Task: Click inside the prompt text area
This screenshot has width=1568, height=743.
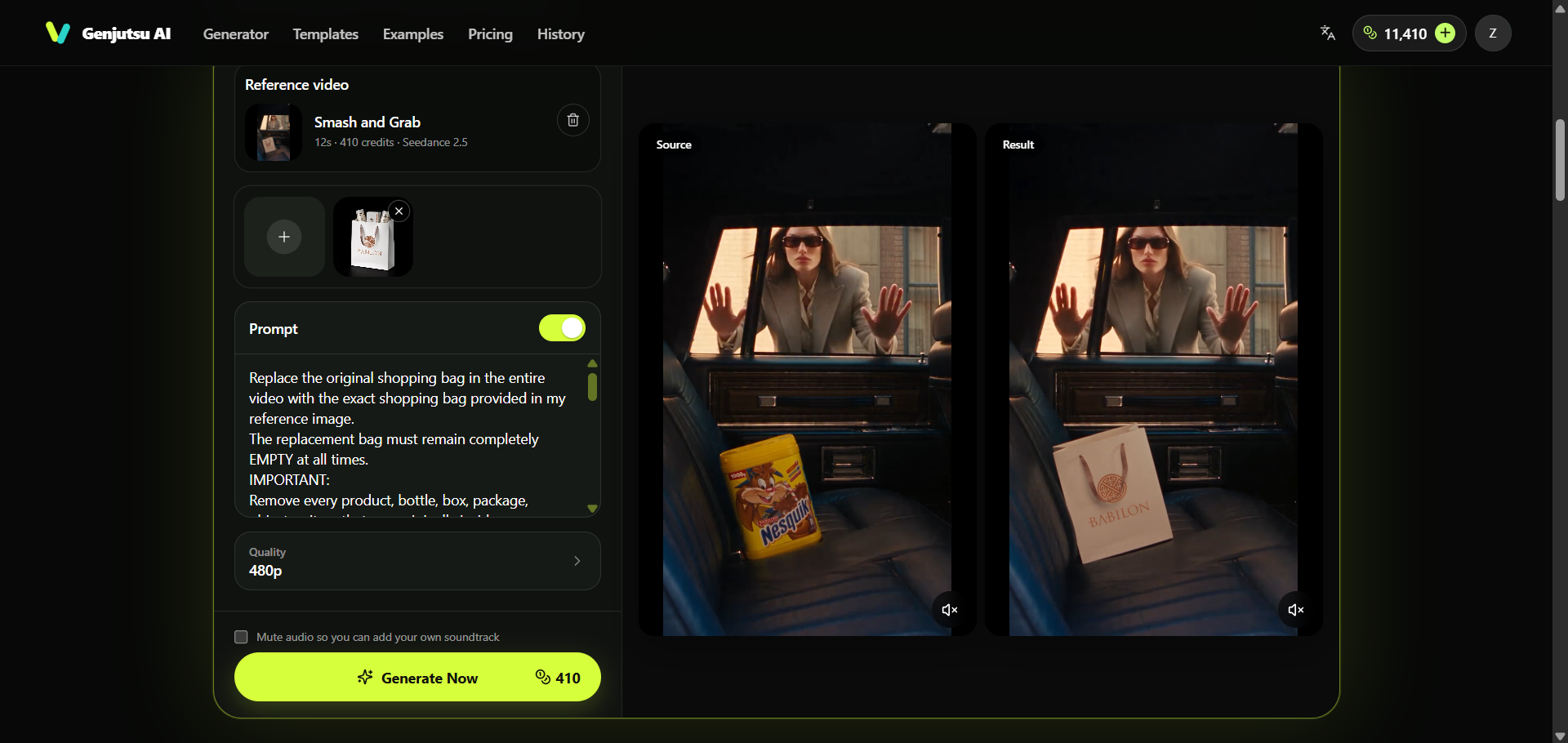Action: click(x=408, y=437)
